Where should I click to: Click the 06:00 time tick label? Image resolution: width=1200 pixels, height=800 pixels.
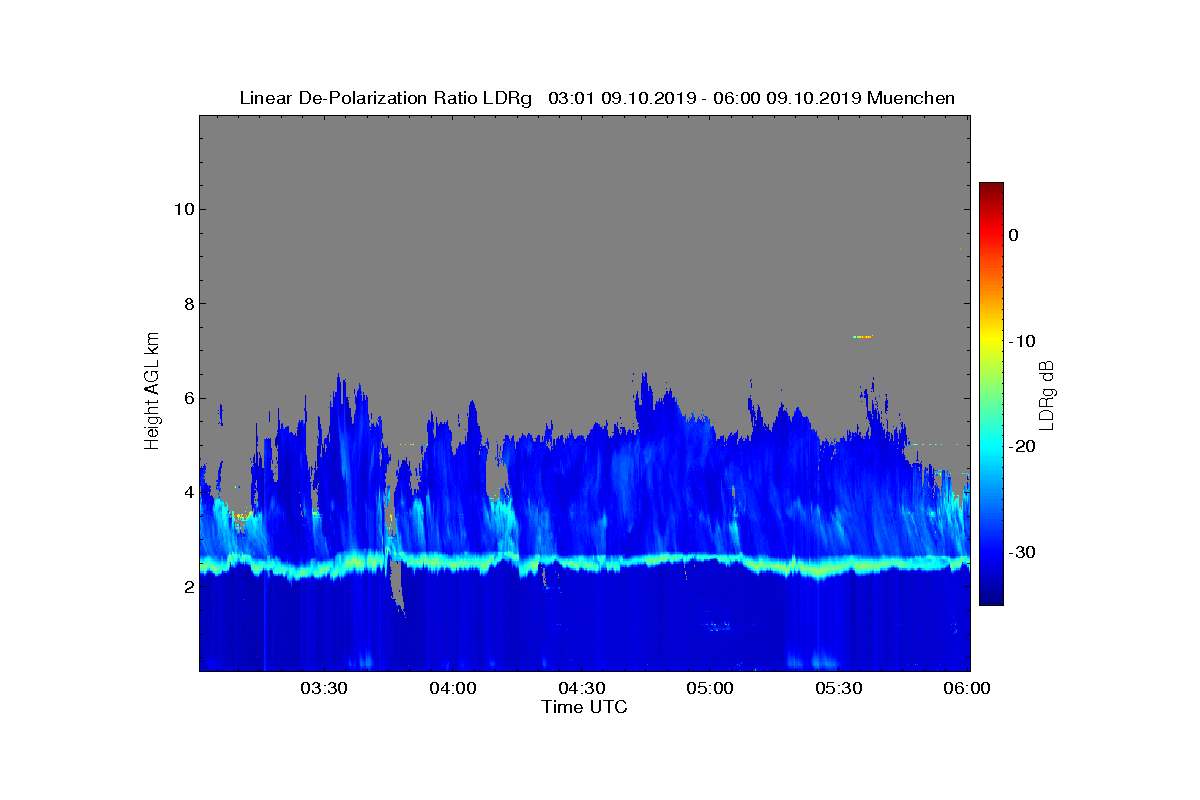967,688
